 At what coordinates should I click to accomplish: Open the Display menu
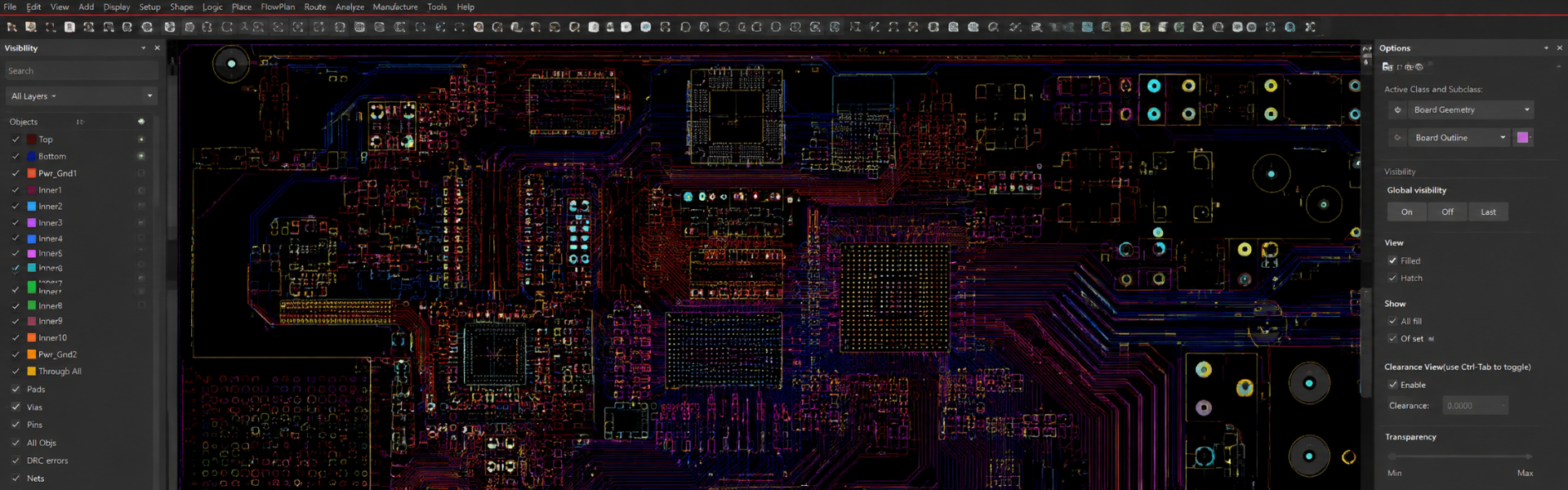point(117,7)
